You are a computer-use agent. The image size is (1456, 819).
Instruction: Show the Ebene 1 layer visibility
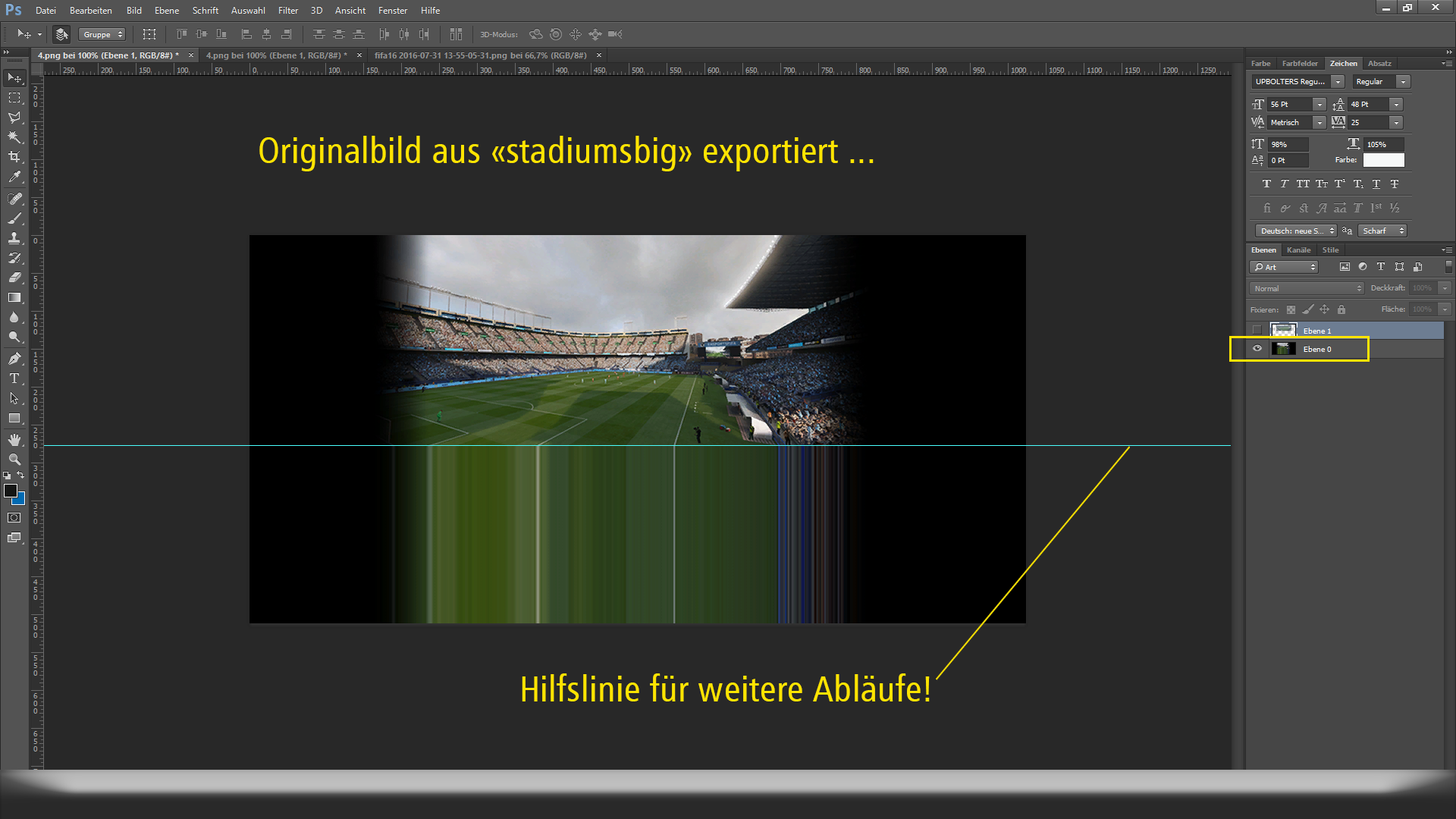pyautogui.click(x=1257, y=330)
